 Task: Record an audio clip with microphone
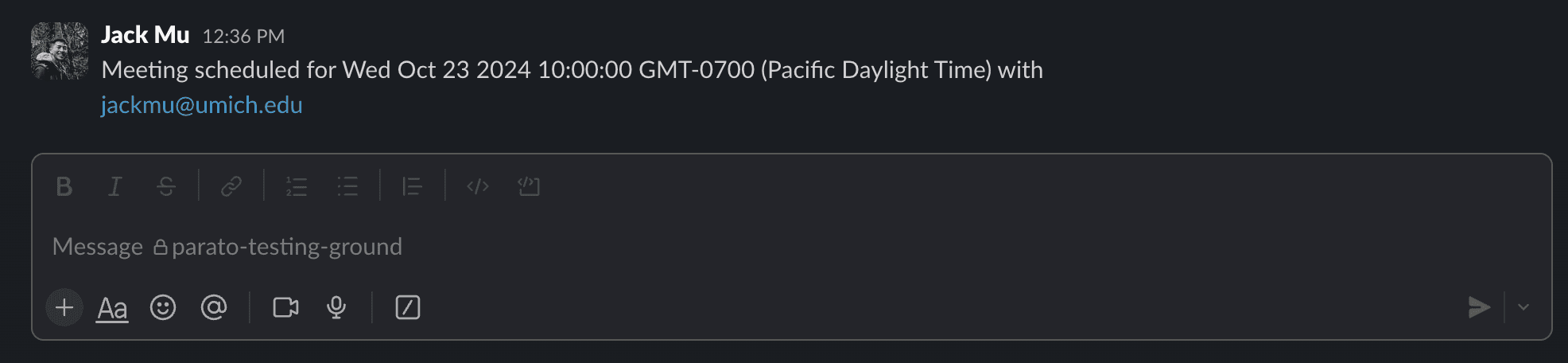point(336,307)
